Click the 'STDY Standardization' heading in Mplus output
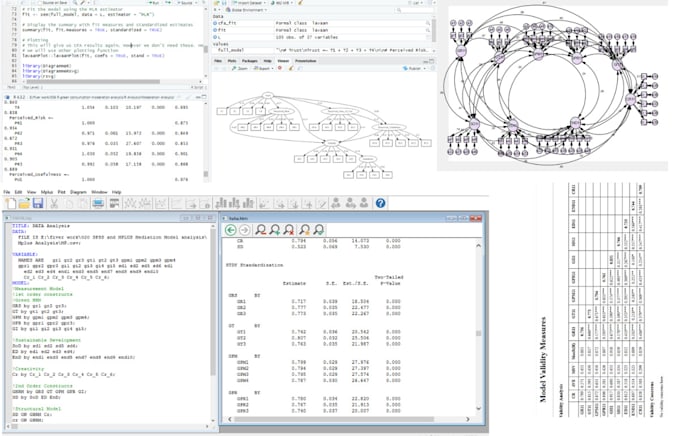Image resolution: width=680 pixels, height=436 pixels. pyautogui.click(x=255, y=265)
